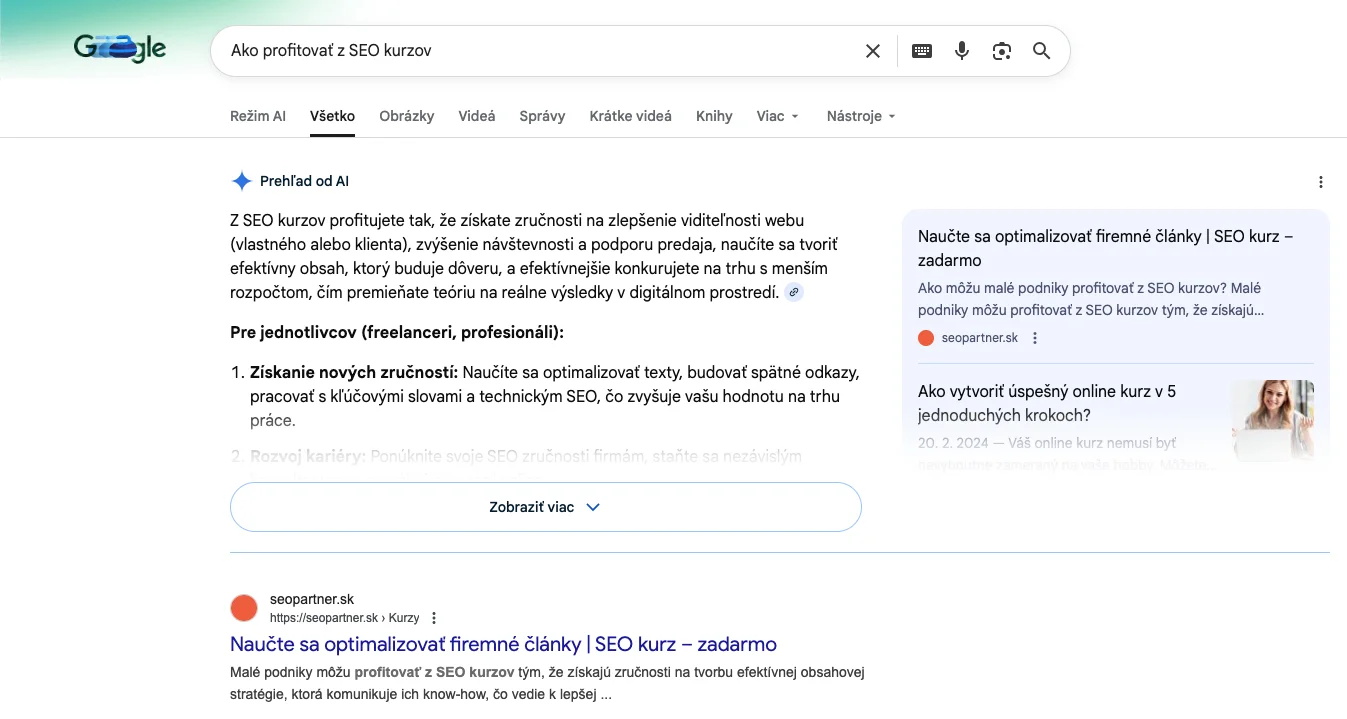
Task: Select the Krátke videá tab
Action: (630, 116)
